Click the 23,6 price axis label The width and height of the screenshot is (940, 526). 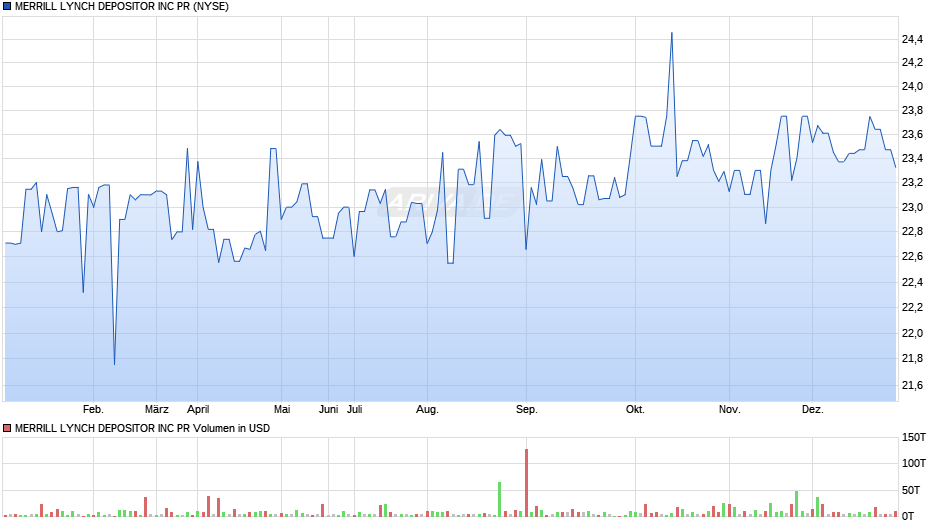pos(912,134)
